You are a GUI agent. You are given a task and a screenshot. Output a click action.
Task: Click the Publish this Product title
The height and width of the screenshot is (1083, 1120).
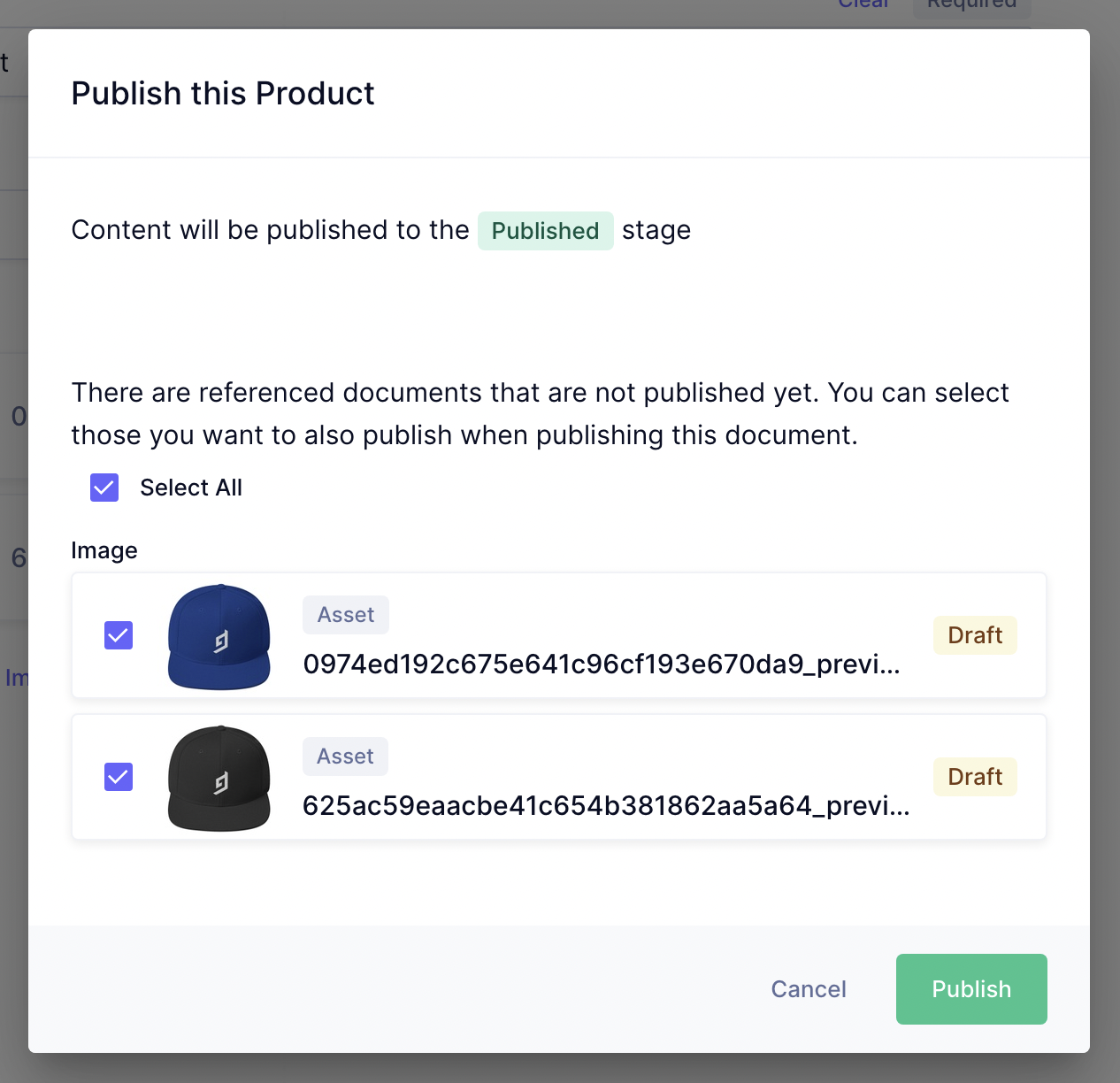coord(223,94)
